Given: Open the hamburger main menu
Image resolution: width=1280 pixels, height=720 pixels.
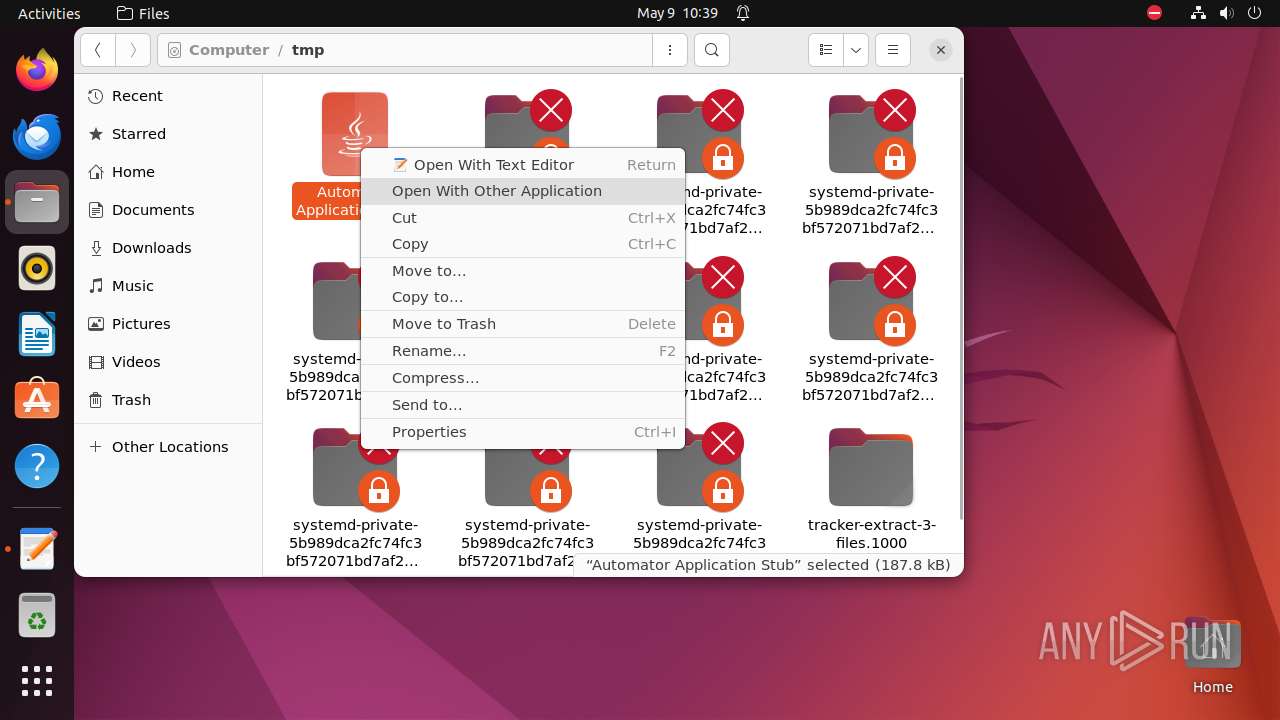Looking at the screenshot, I should tap(893, 50).
